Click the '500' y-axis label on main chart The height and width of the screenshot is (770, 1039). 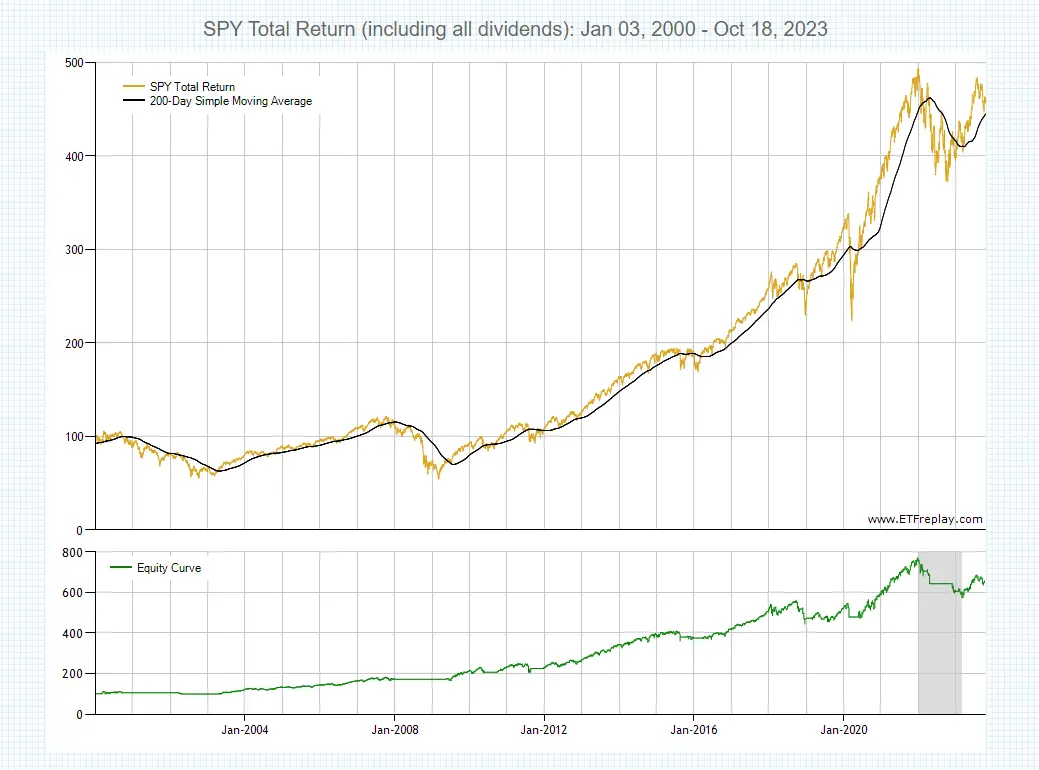point(74,63)
